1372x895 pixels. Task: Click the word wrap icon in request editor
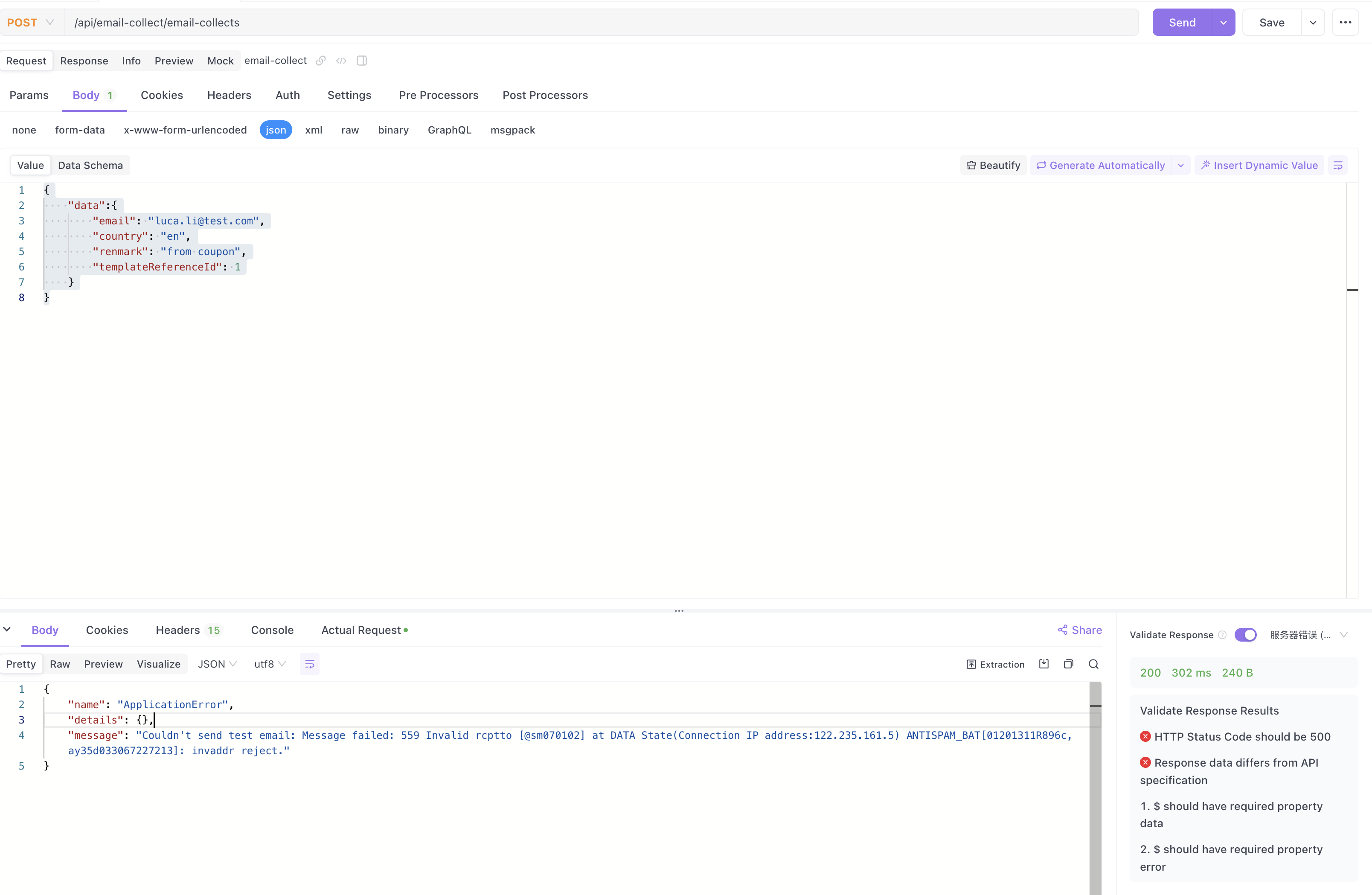(x=1338, y=166)
